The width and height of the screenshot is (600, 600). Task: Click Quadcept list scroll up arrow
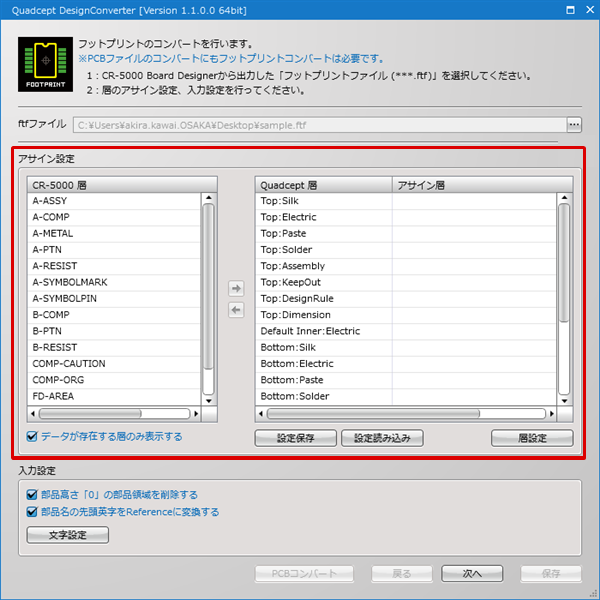pos(564,198)
